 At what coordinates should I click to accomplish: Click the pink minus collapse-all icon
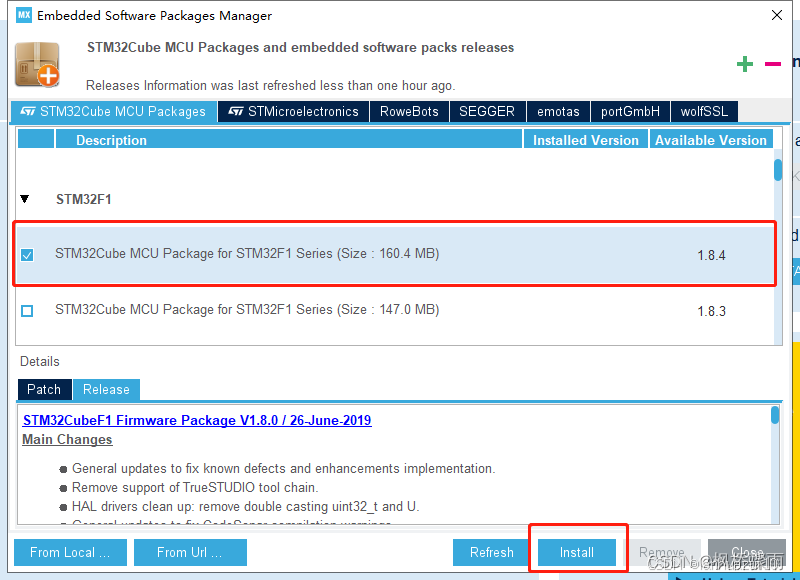click(x=772, y=64)
